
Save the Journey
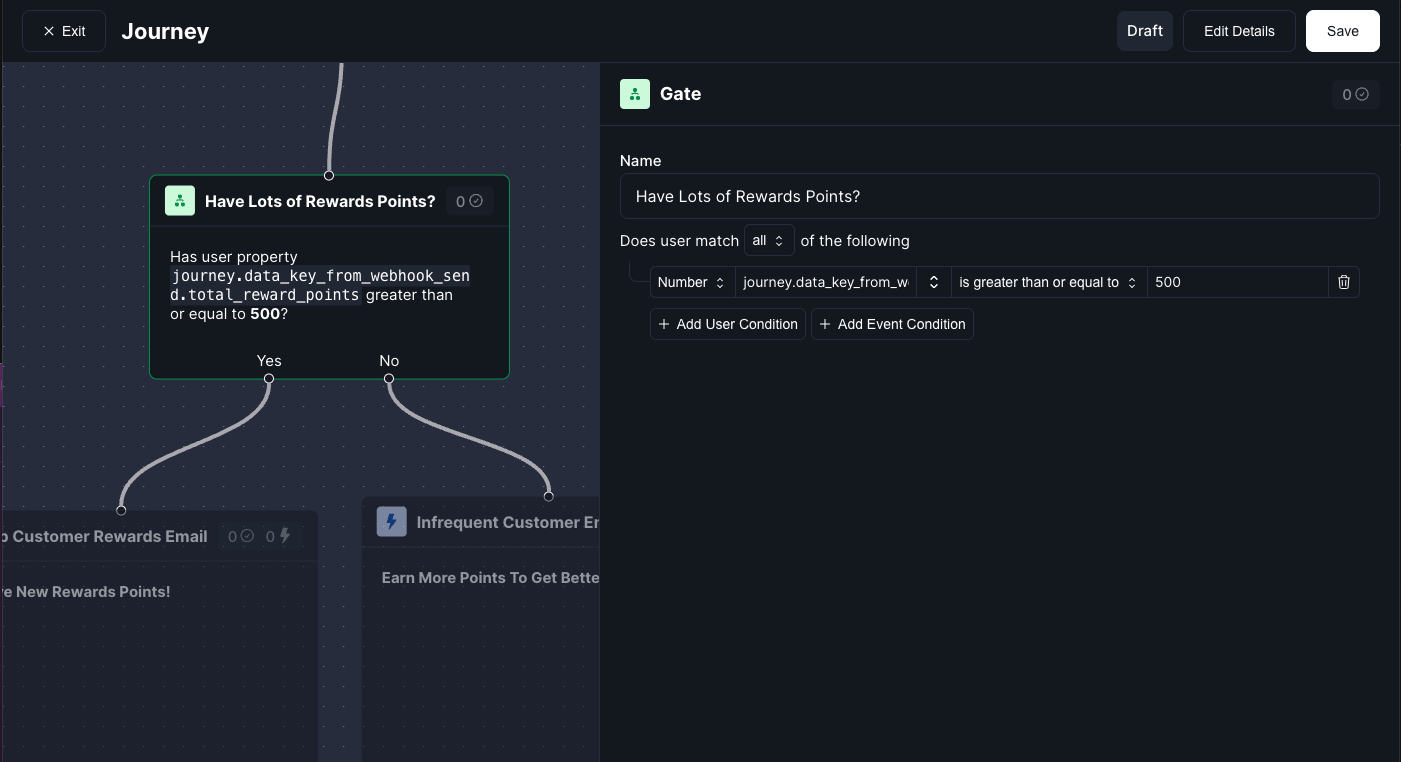coord(1342,31)
